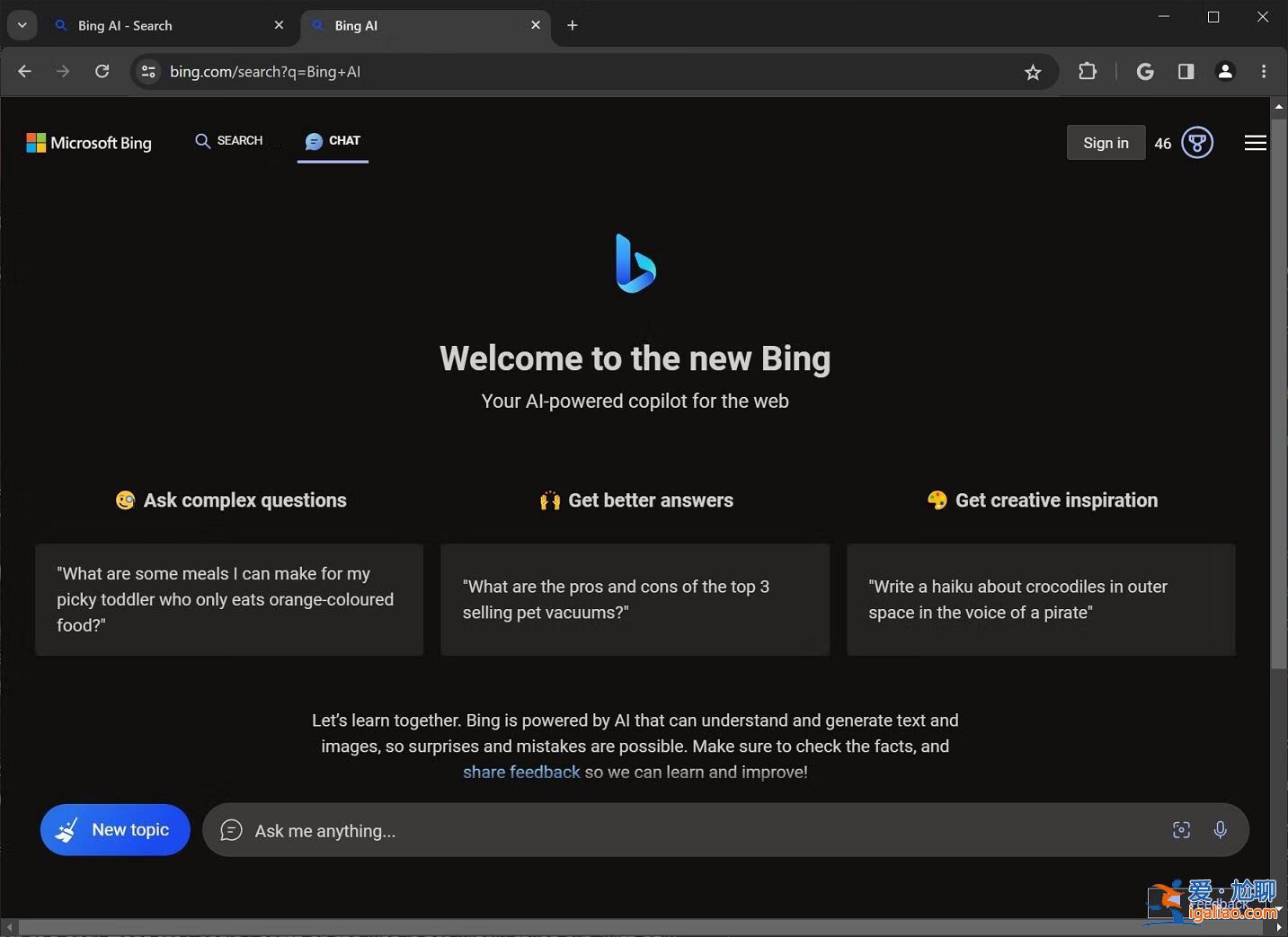1288x937 pixels.
Task: Select the pet vacuums example prompt
Action: (635, 599)
